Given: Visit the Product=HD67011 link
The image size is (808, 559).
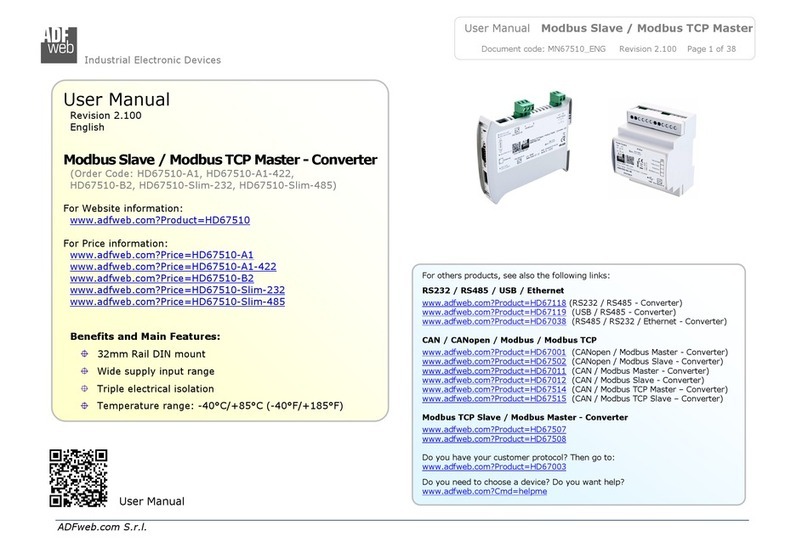Looking at the screenshot, I should point(494,371).
